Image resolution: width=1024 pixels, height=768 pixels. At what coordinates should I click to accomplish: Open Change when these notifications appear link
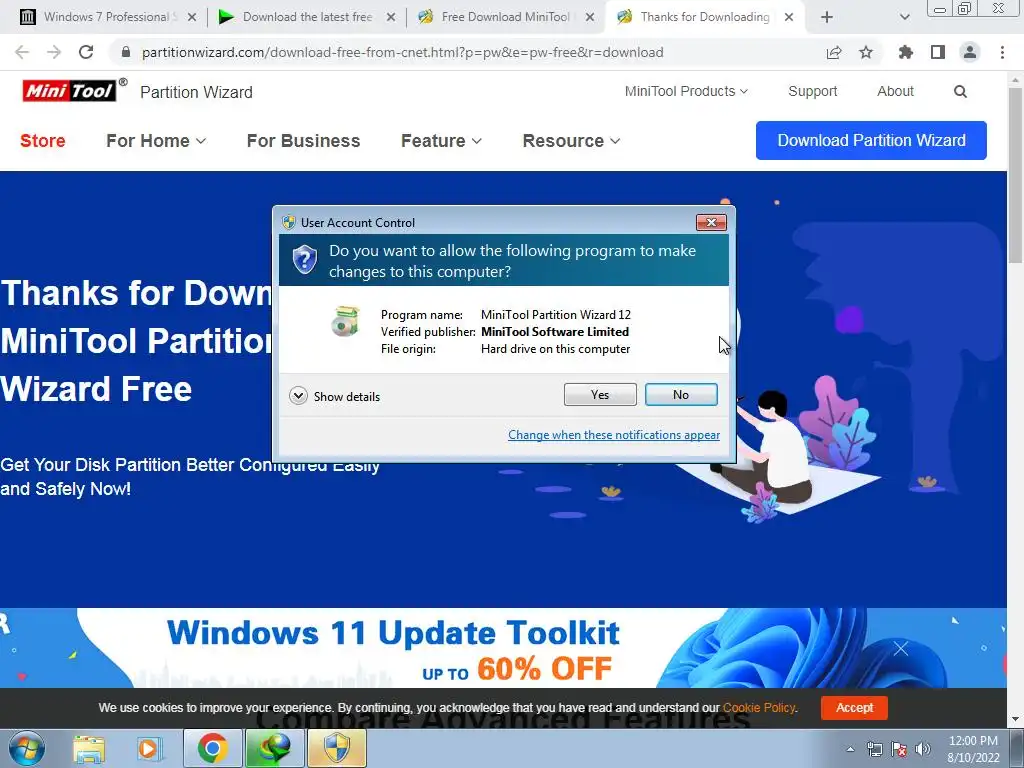click(x=614, y=435)
